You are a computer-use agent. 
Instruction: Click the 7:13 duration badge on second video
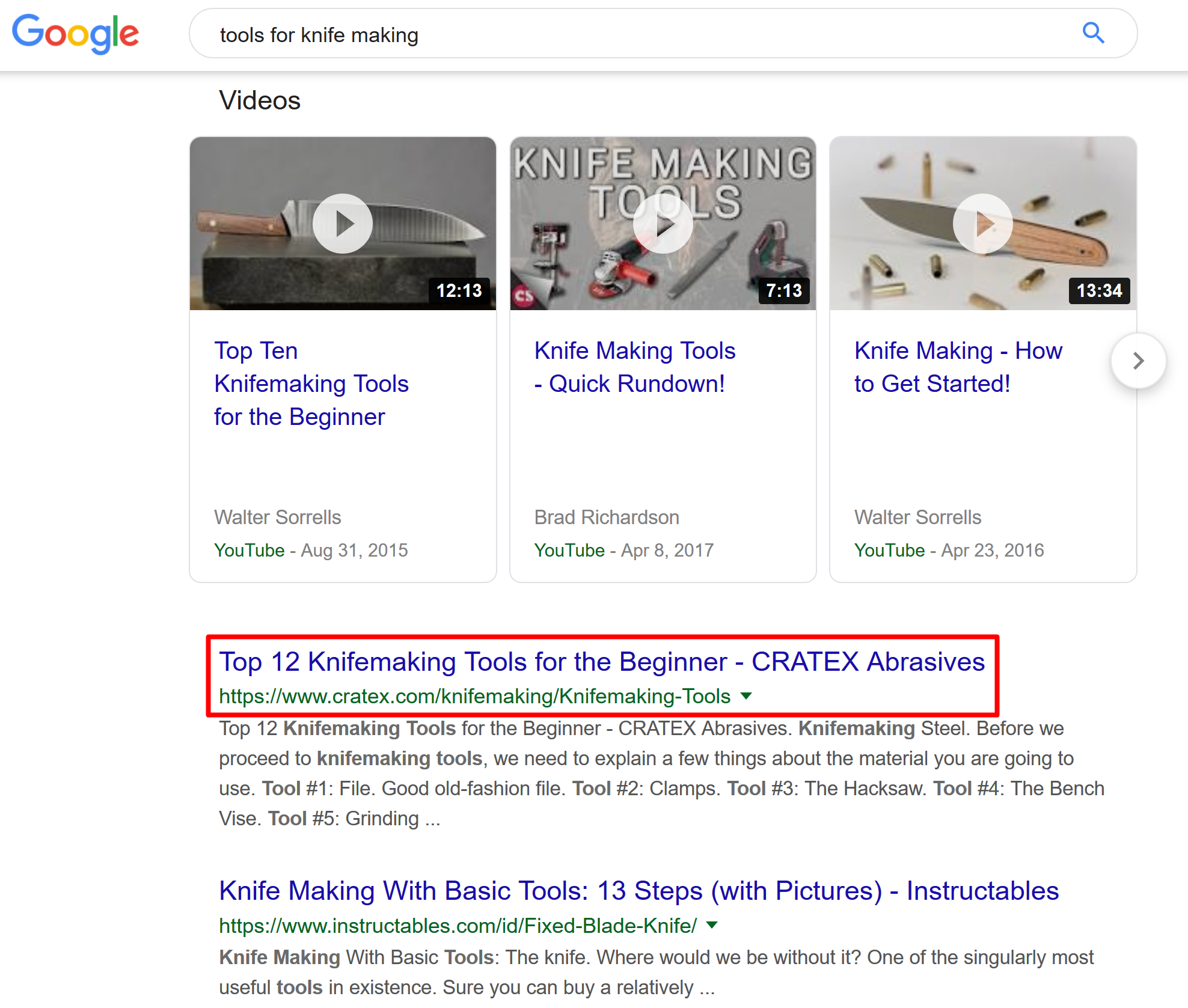[x=783, y=291]
